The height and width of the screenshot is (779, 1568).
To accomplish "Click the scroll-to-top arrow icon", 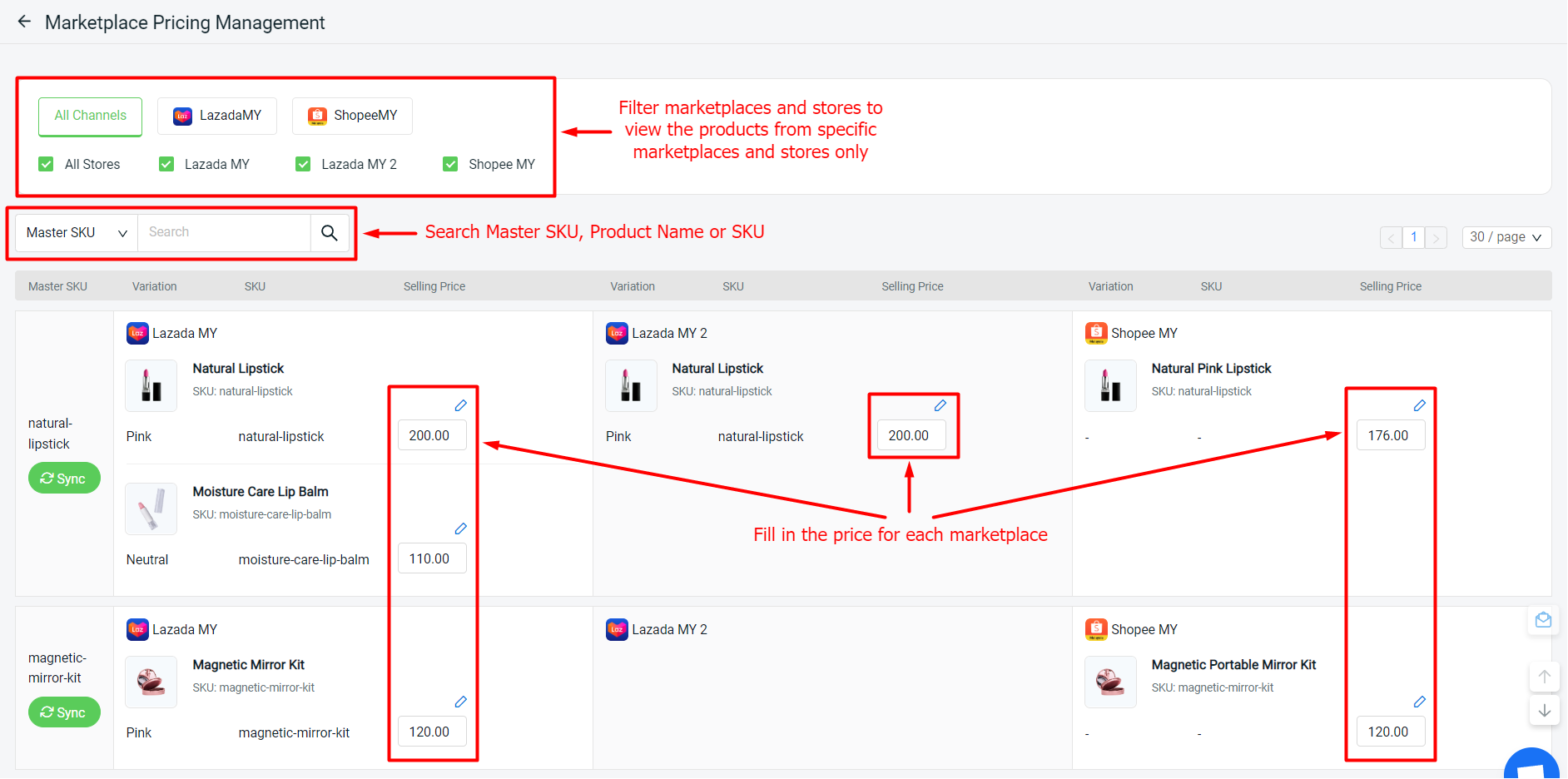I will coord(1545,677).
